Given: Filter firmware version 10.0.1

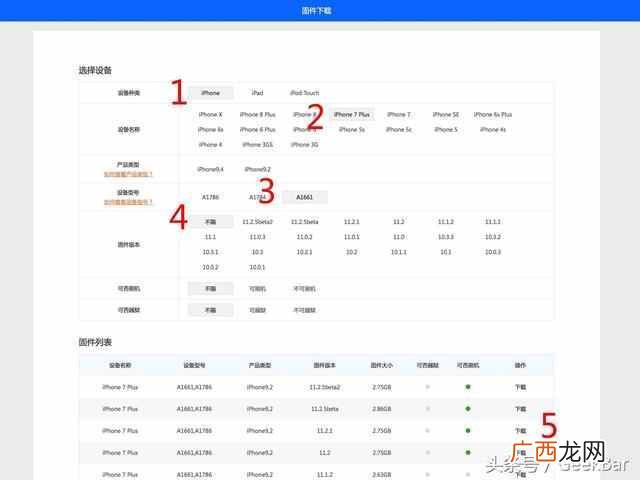Looking at the screenshot, I should pyautogui.click(x=258, y=267).
